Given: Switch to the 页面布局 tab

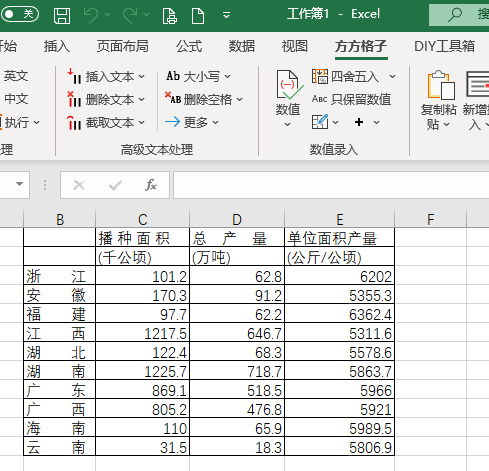Looking at the screenshot, I should [123, 46].
